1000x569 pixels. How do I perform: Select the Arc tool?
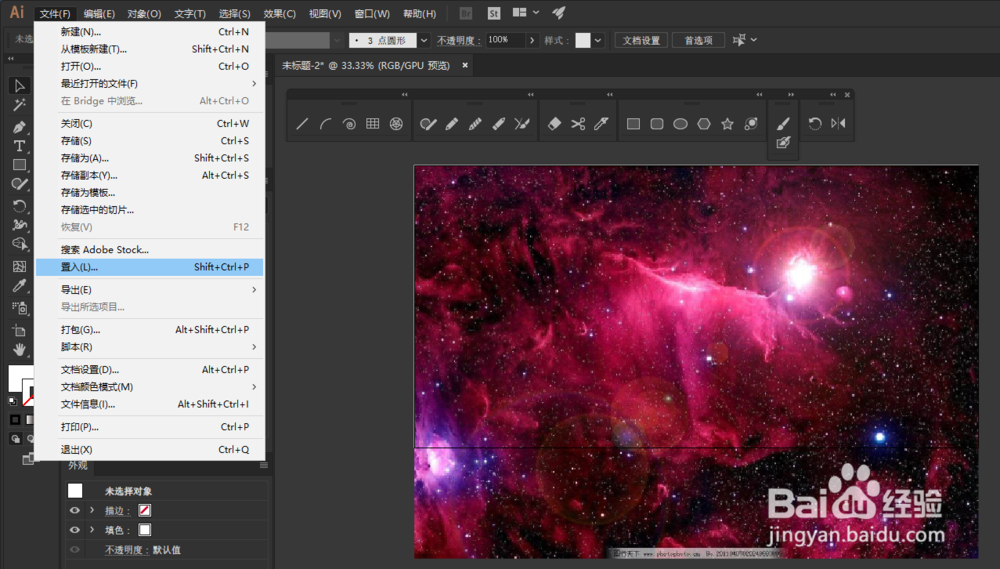tap(326, 124)
